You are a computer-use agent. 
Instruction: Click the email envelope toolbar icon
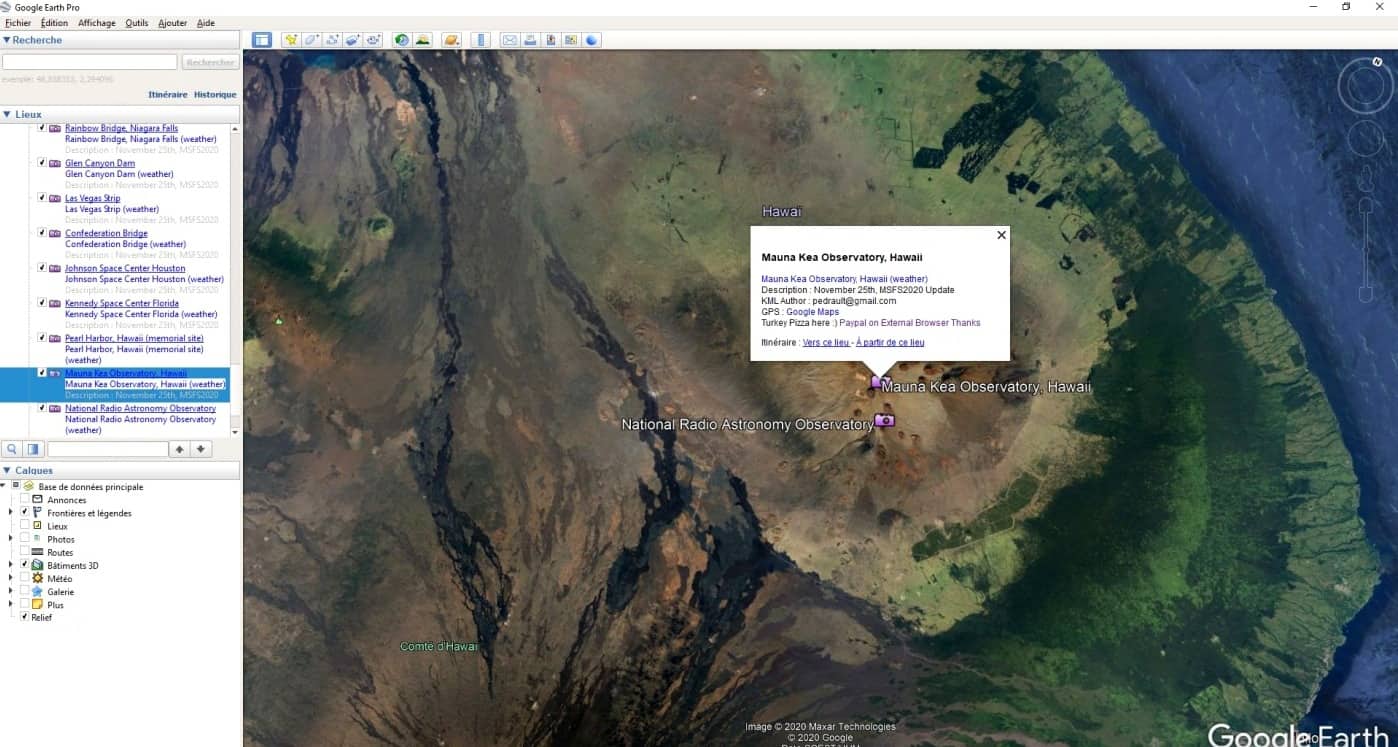tap(509, 40)
